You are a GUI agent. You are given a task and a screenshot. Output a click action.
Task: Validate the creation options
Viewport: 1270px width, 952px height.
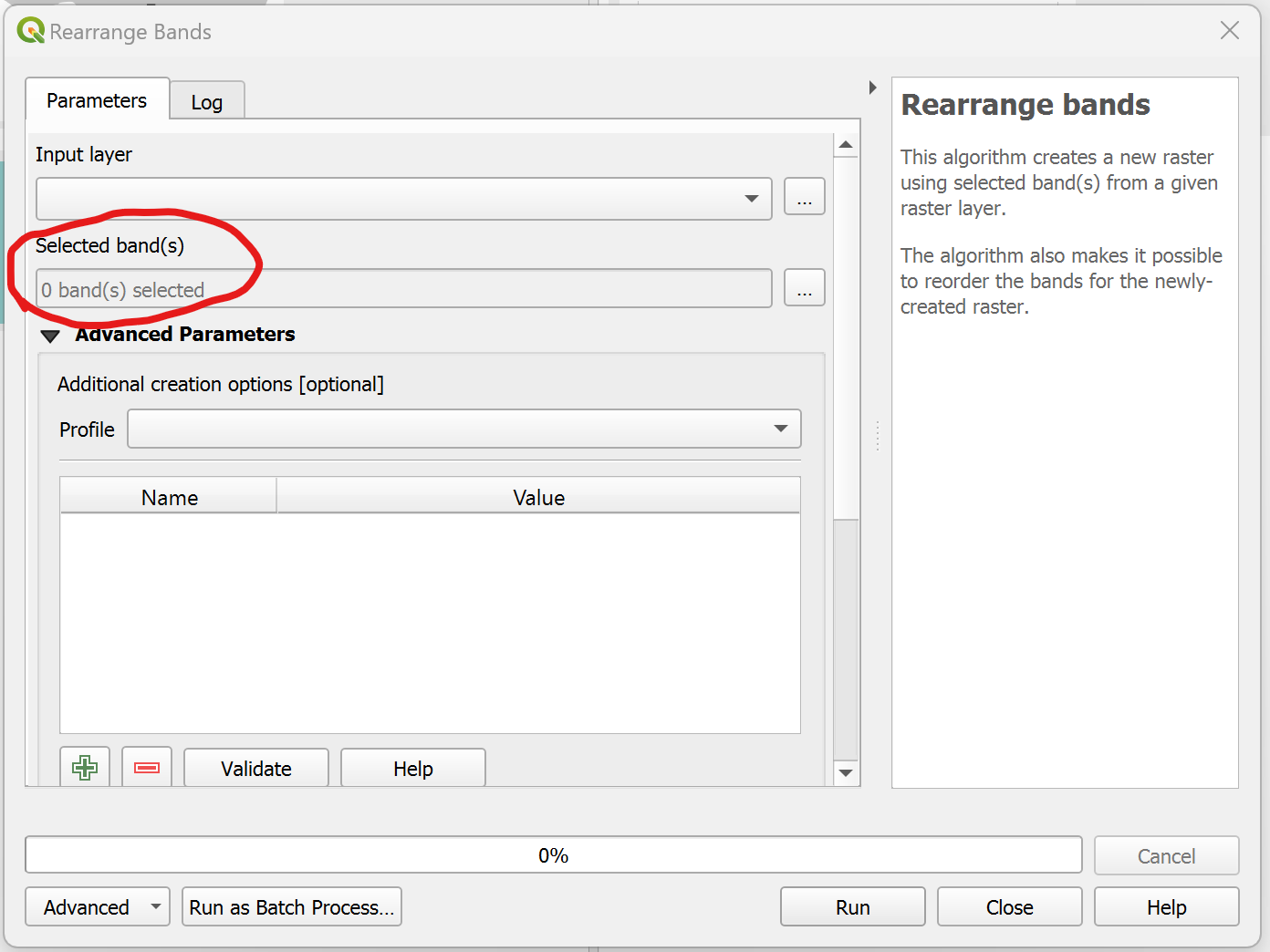255,768
